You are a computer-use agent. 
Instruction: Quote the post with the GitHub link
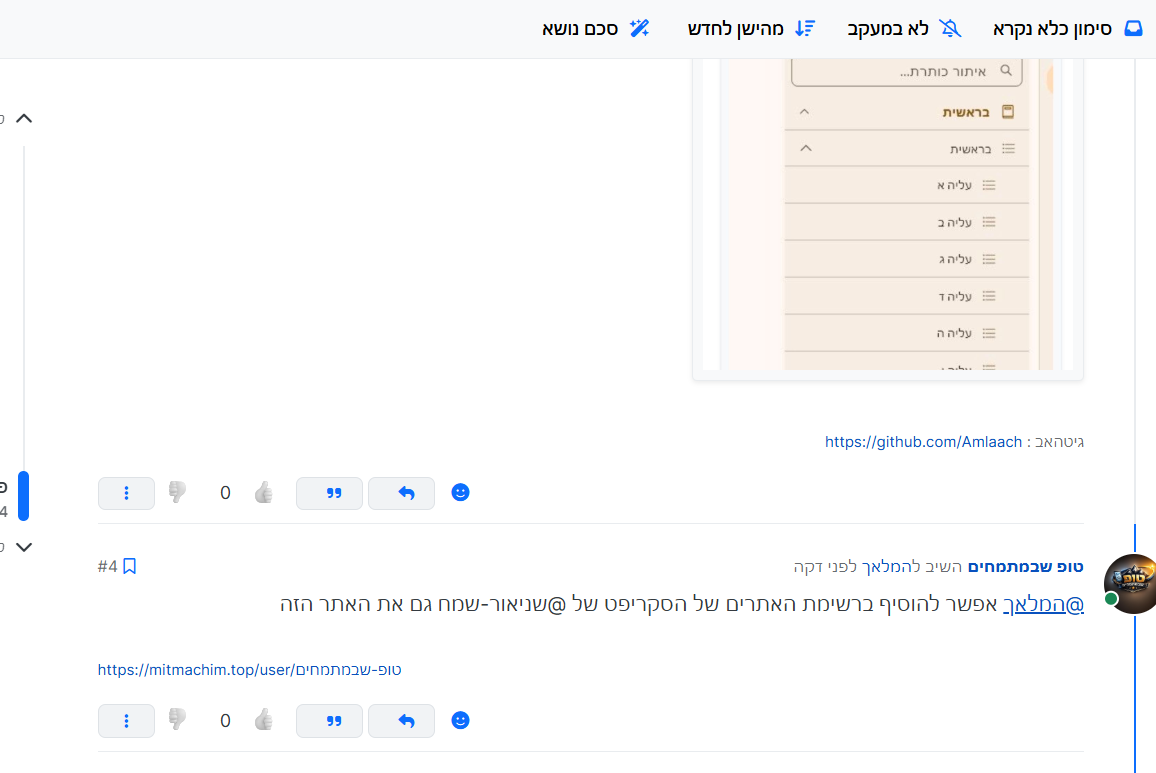click(330, 493)
